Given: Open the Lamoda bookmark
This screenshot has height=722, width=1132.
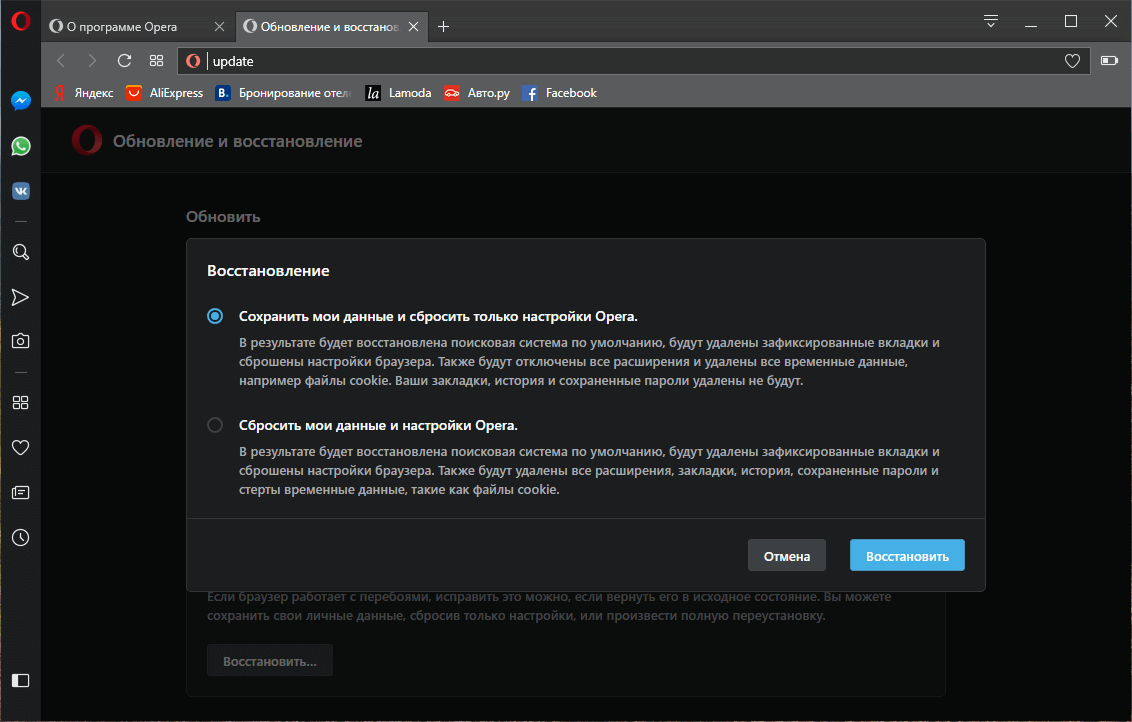Looking at the screenshot, I should [399, 92].
